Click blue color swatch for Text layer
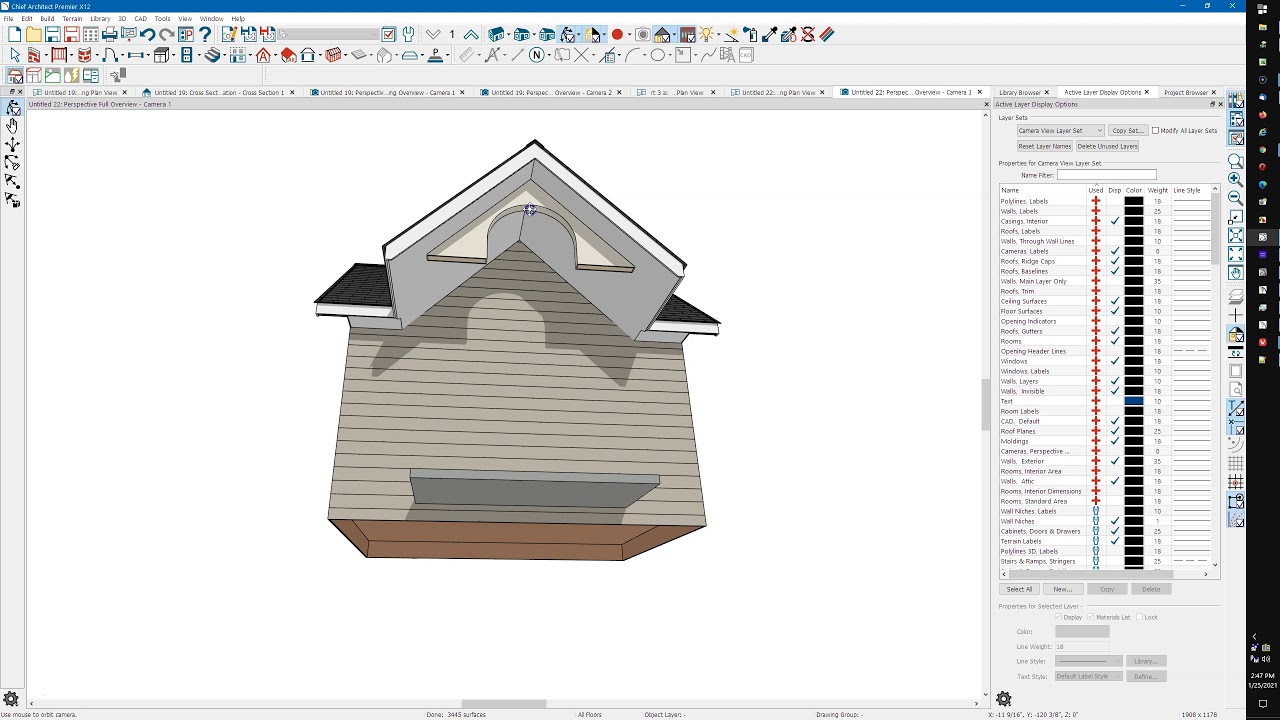The width and height of the screenshot is (1280, 720). pos(1133,401)
